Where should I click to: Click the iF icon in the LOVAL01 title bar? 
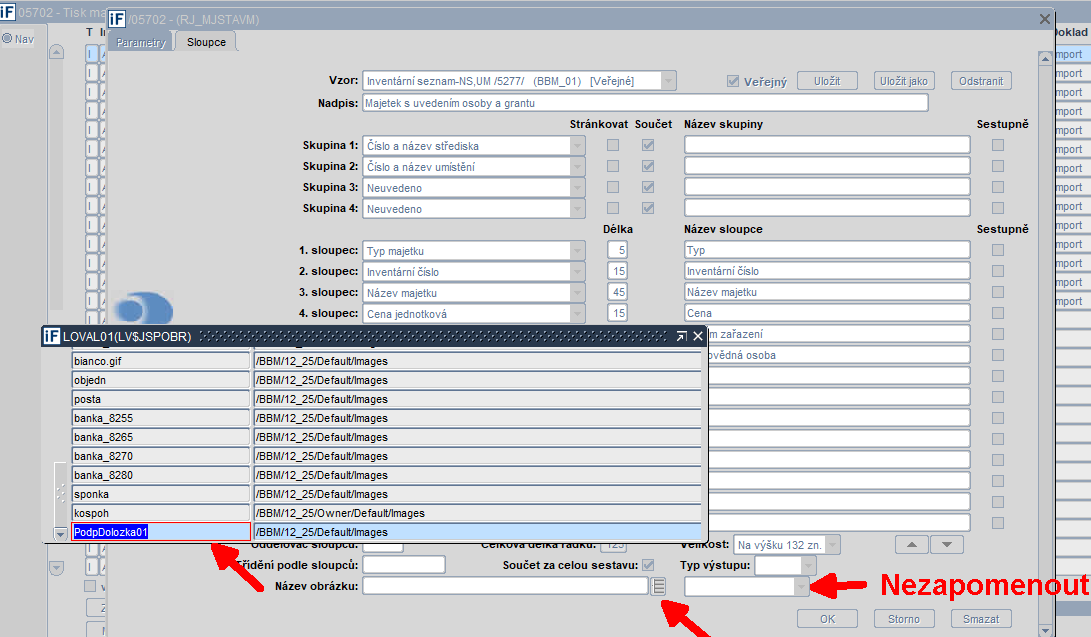click(51, 337)
